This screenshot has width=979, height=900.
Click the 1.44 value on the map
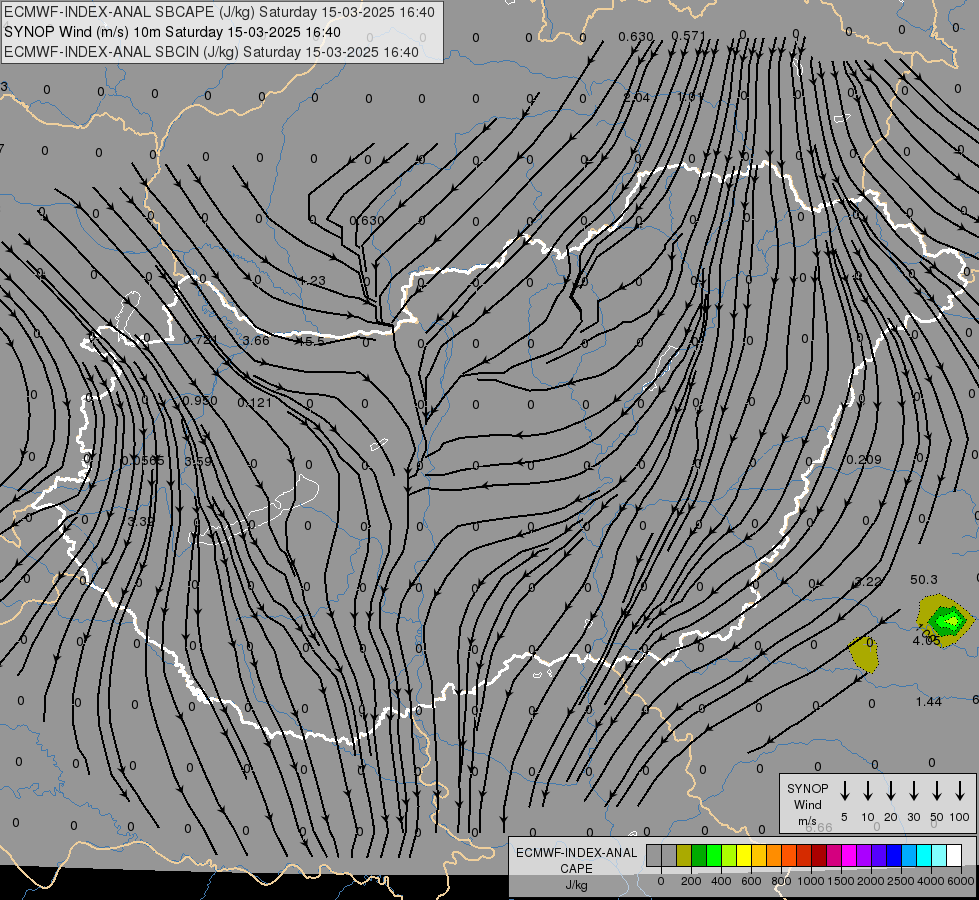[x=928, y=702]
